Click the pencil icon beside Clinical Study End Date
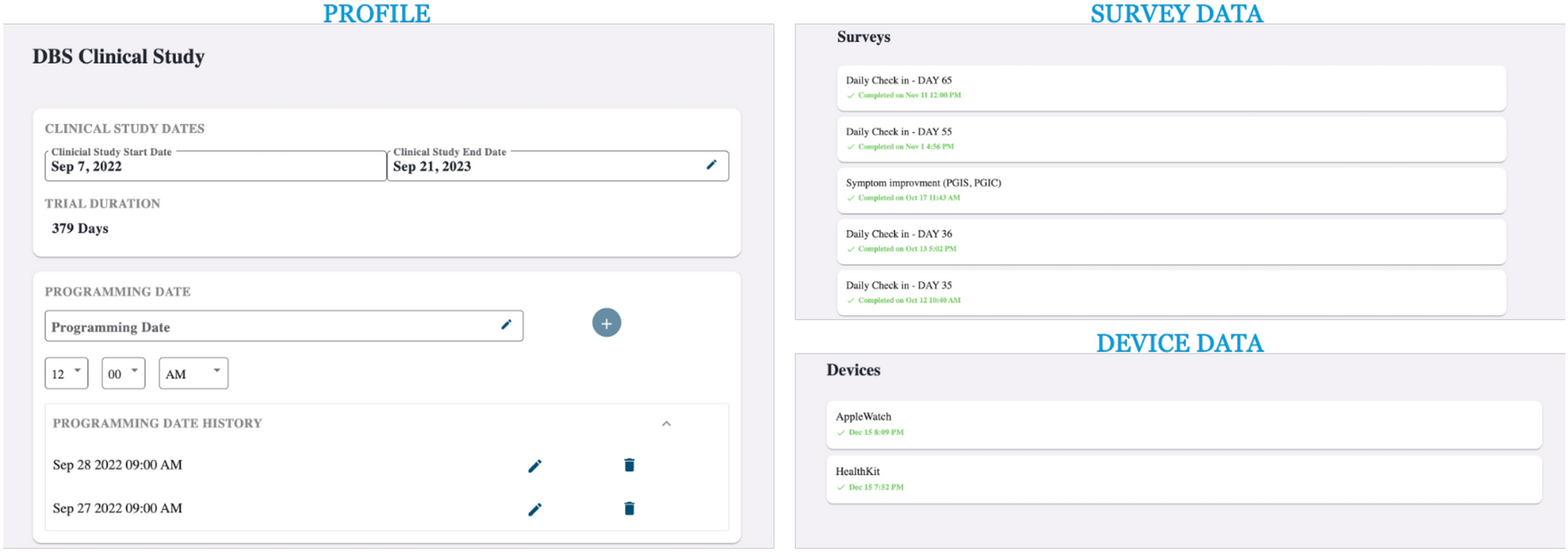The height and width of the screenshot is (552, 1568). pos(711,165)
